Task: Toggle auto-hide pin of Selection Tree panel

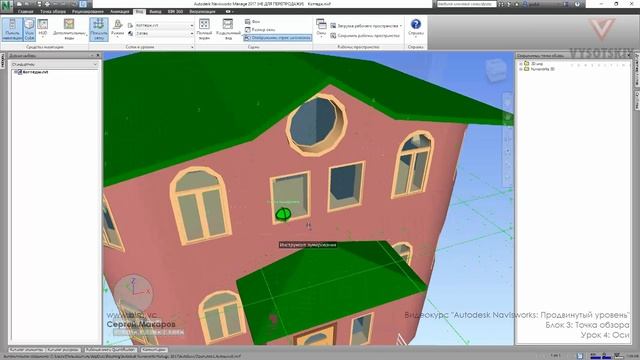Action: 92,55
